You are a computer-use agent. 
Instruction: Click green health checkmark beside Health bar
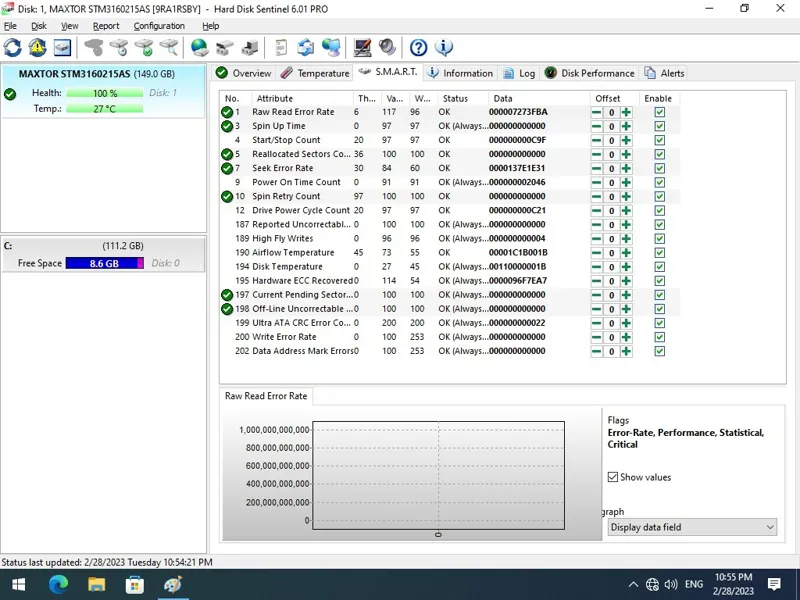point(10,94)
